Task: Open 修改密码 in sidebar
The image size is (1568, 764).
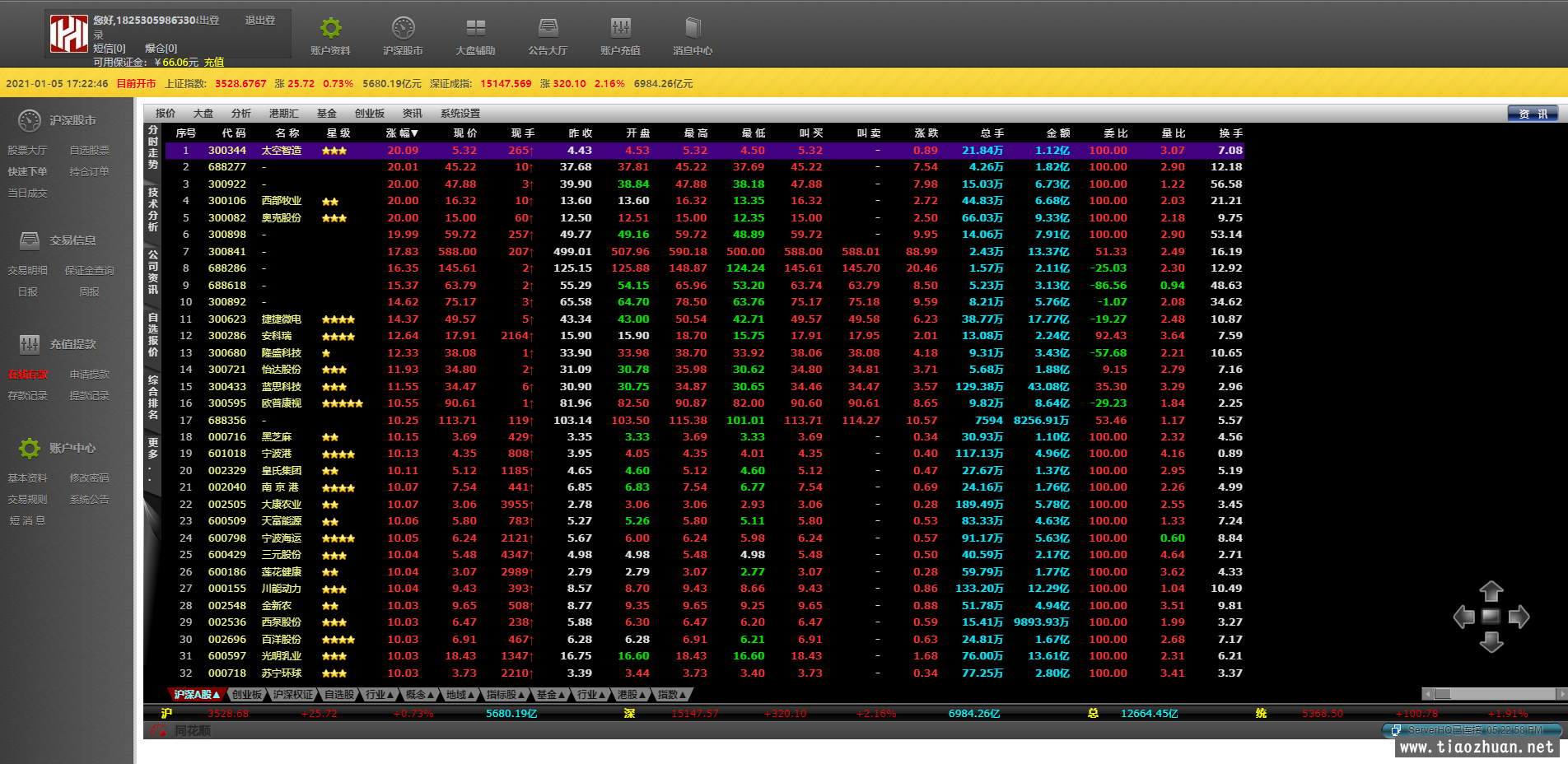Action: point(90,477)
